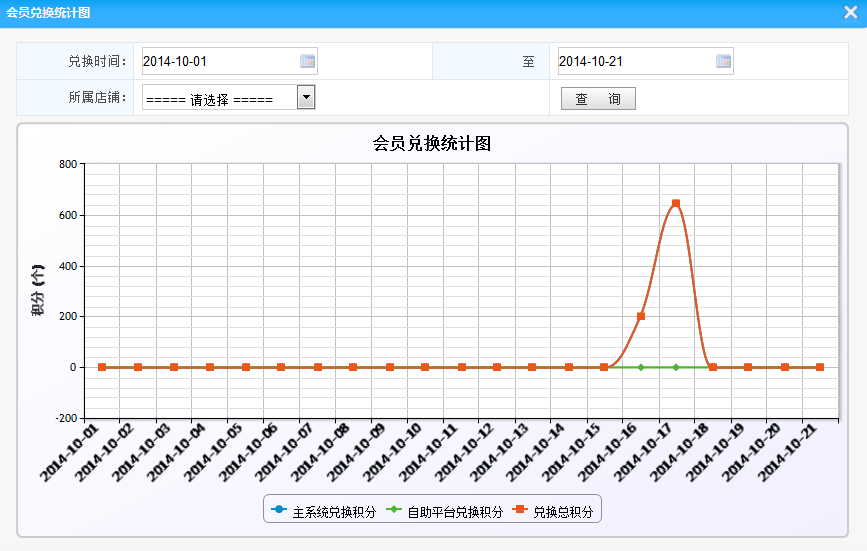Open the start date calendar picker icon

pos(308,61)
